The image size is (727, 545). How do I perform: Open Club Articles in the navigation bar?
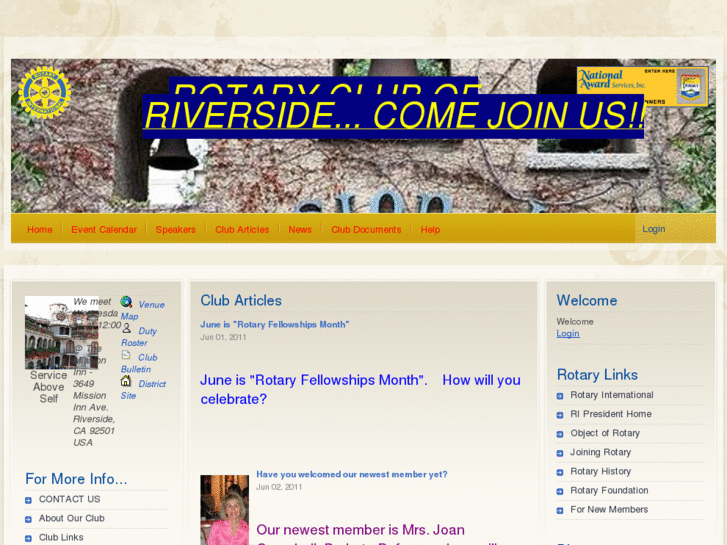coord(242,229)
